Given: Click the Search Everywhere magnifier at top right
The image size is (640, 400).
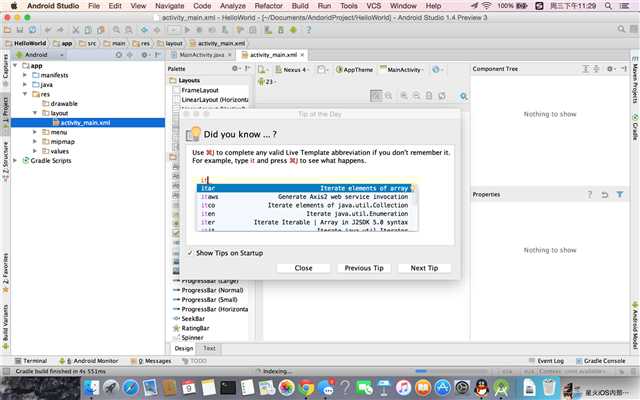Looking at the screenshot, I should coord(621,29).
